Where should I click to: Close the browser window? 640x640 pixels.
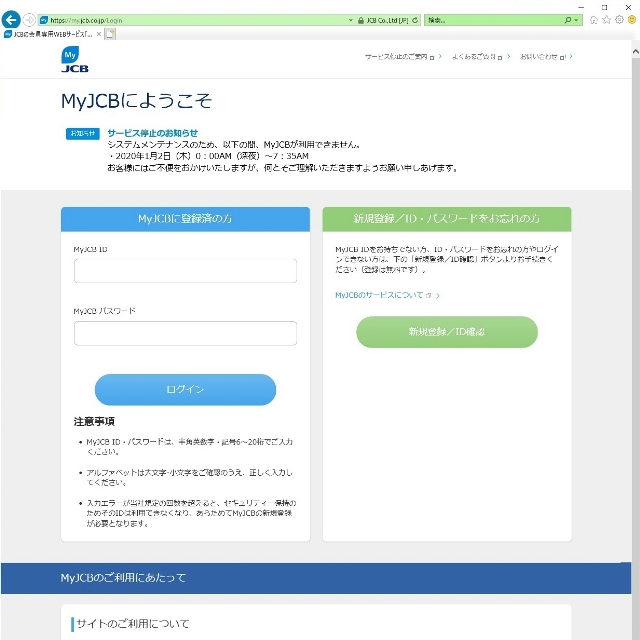pyautogui.click(x=629, y=7)
